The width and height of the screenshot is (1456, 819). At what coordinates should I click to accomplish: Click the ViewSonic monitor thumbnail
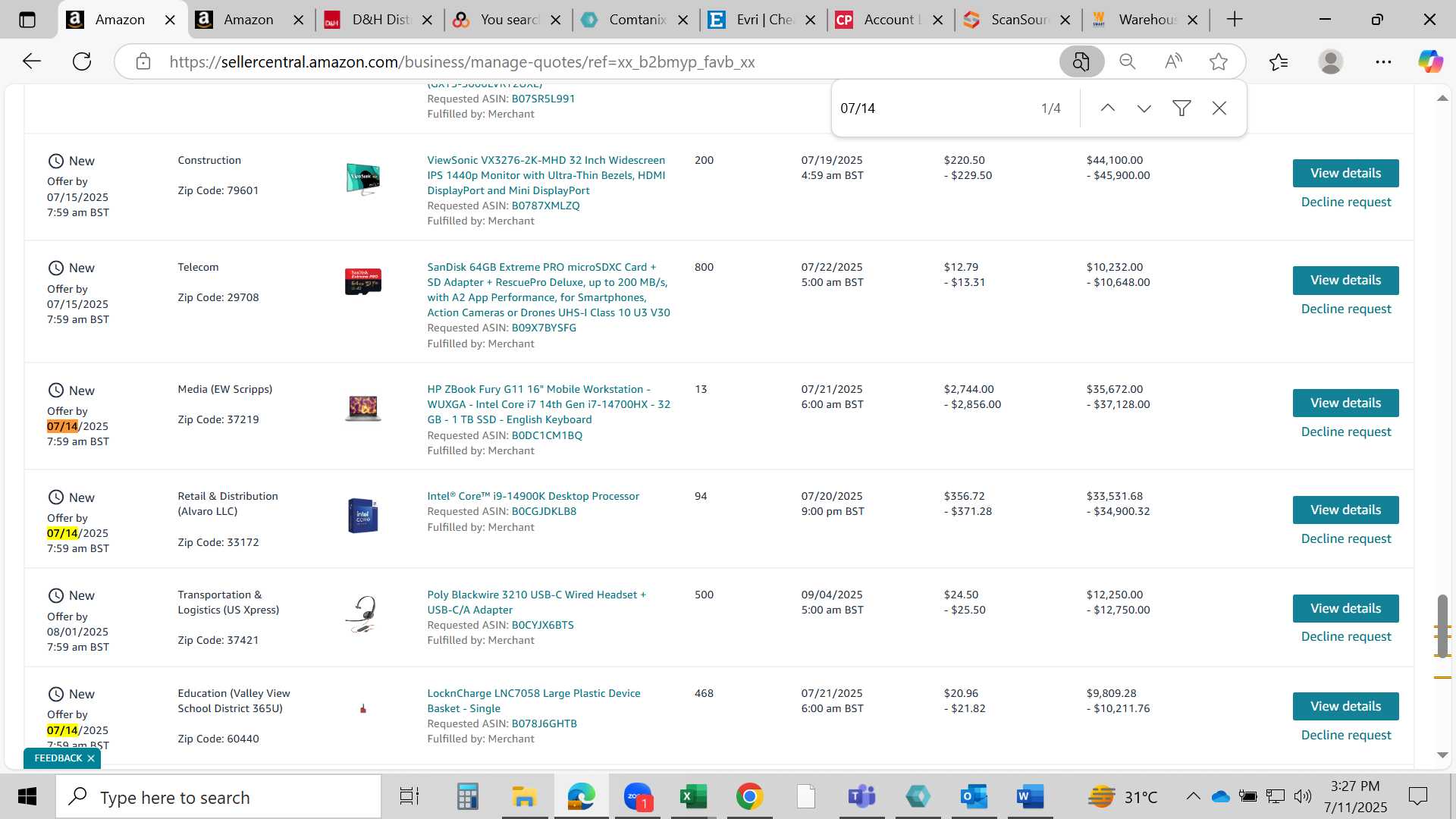tap(363, 179)
